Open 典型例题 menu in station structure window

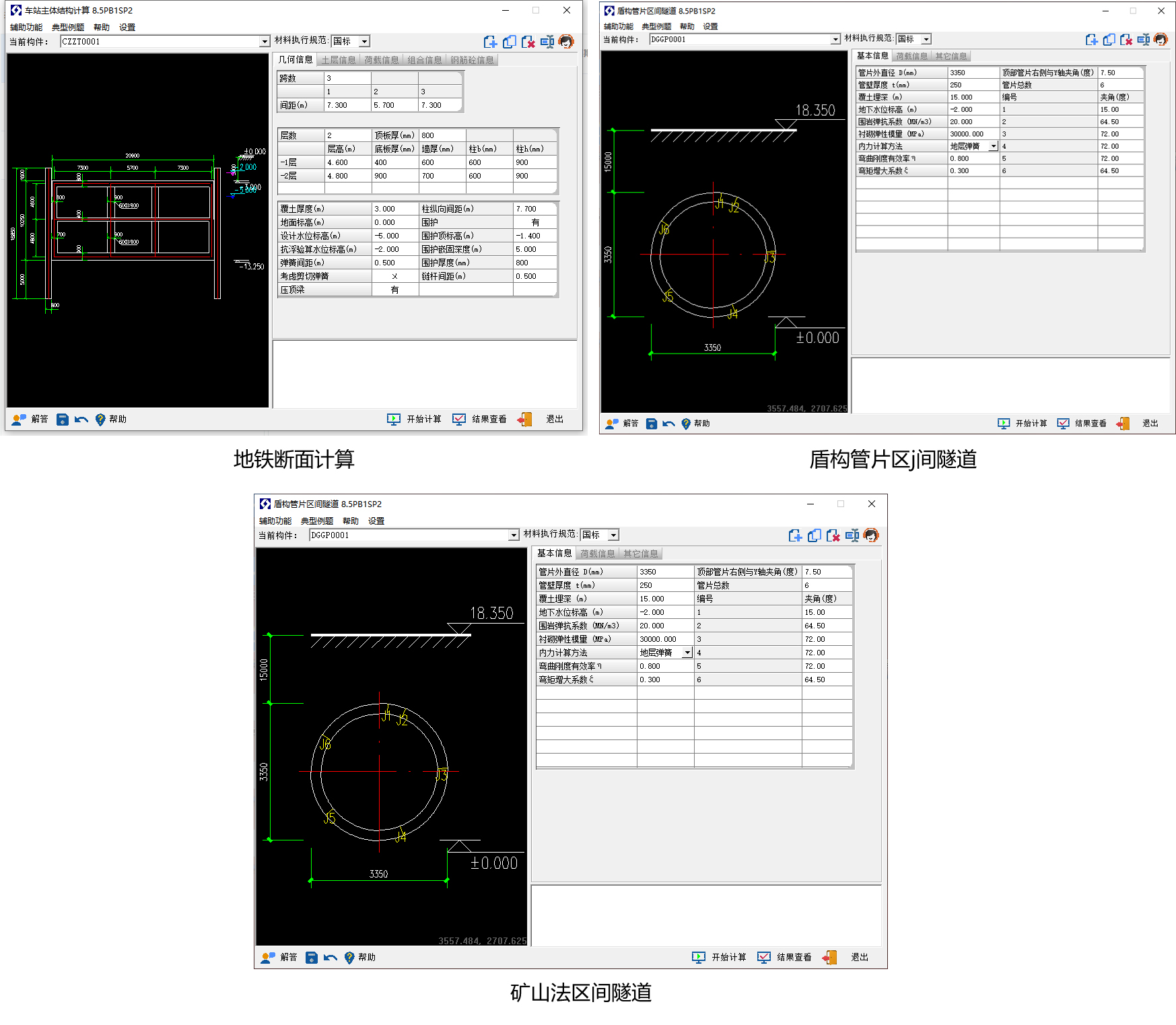(68, 28)
